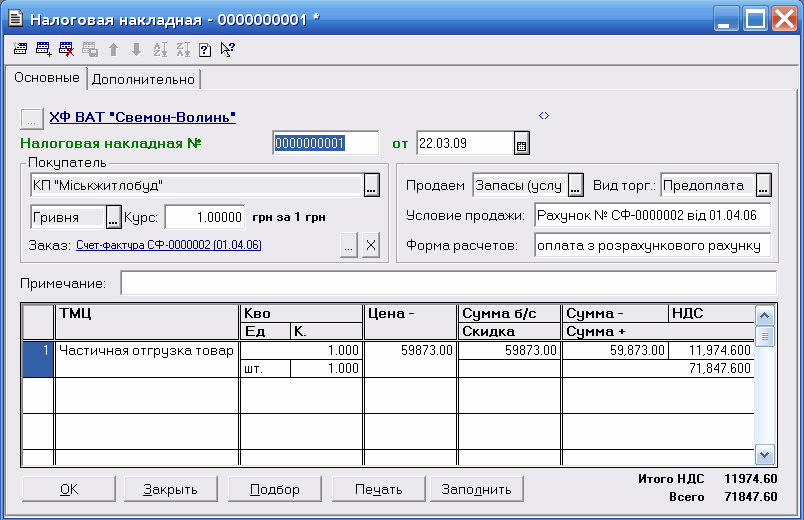Screen dimensions: 804x520
Task: Open buyer selection for КП "Міськжитлобуд"
Action: [x=371, y=186]
